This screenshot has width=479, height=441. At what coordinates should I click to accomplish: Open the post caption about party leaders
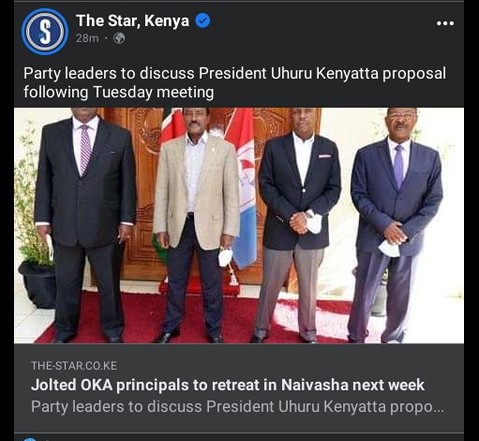[x=234, y=83]
